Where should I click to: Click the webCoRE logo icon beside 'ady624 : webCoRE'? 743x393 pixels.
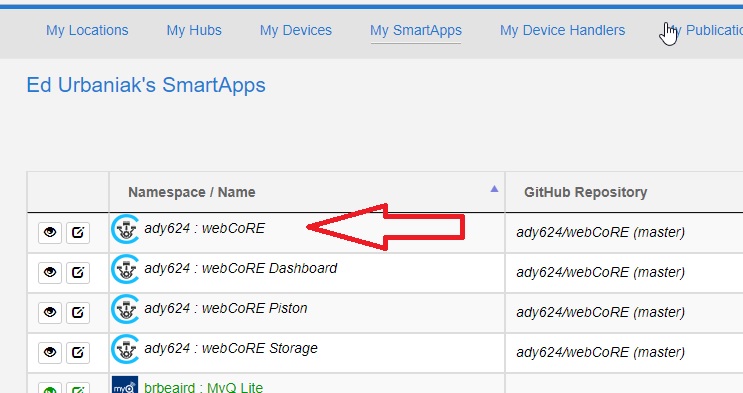click(125, 229)
